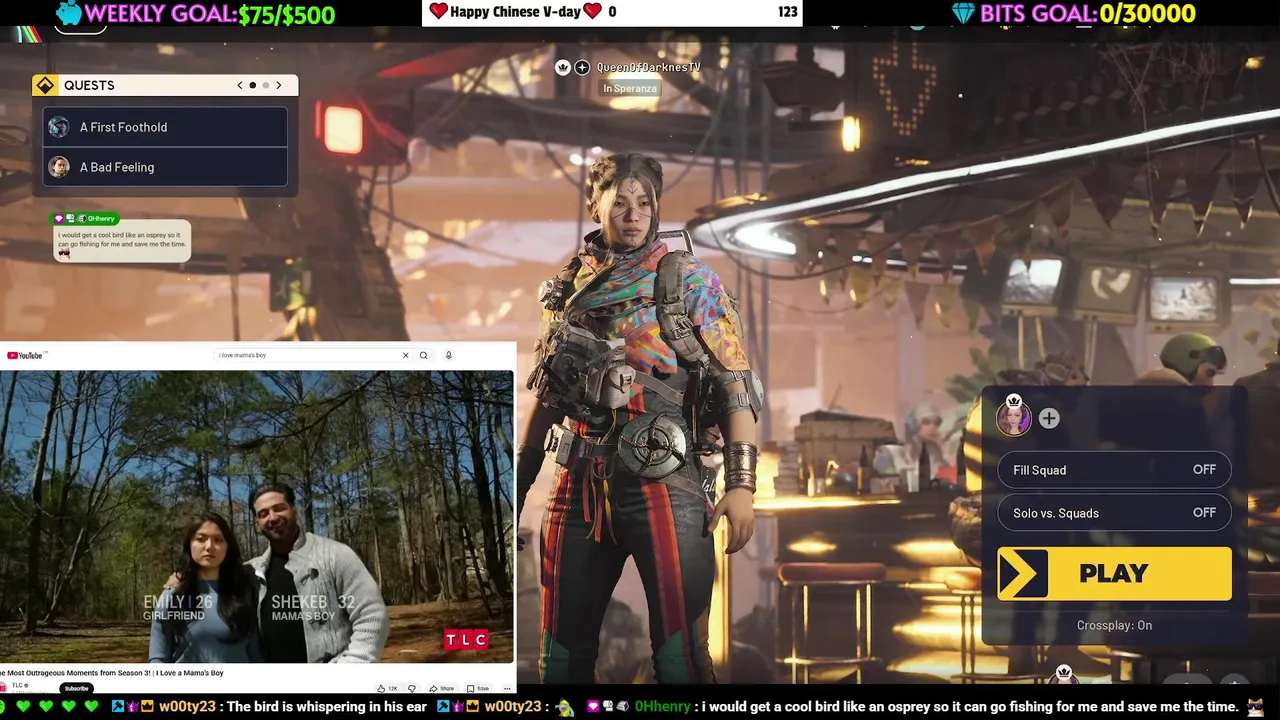Go to next quests page arrow

click(279, 85)
